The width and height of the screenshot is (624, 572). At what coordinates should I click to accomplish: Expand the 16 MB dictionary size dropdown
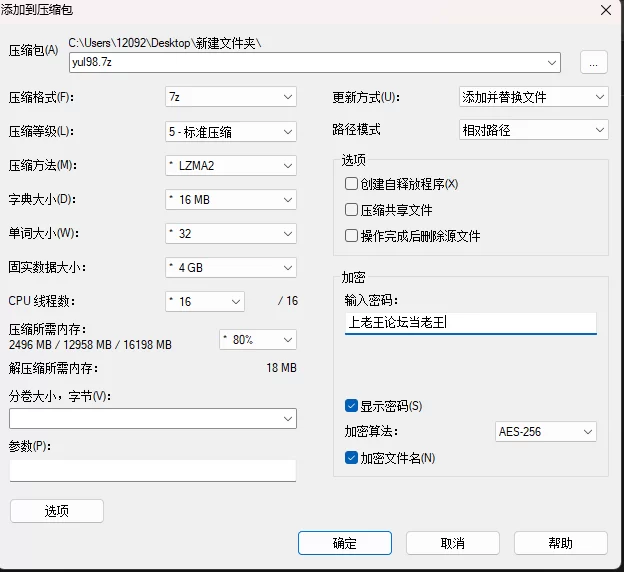click(x=231, y=199)
